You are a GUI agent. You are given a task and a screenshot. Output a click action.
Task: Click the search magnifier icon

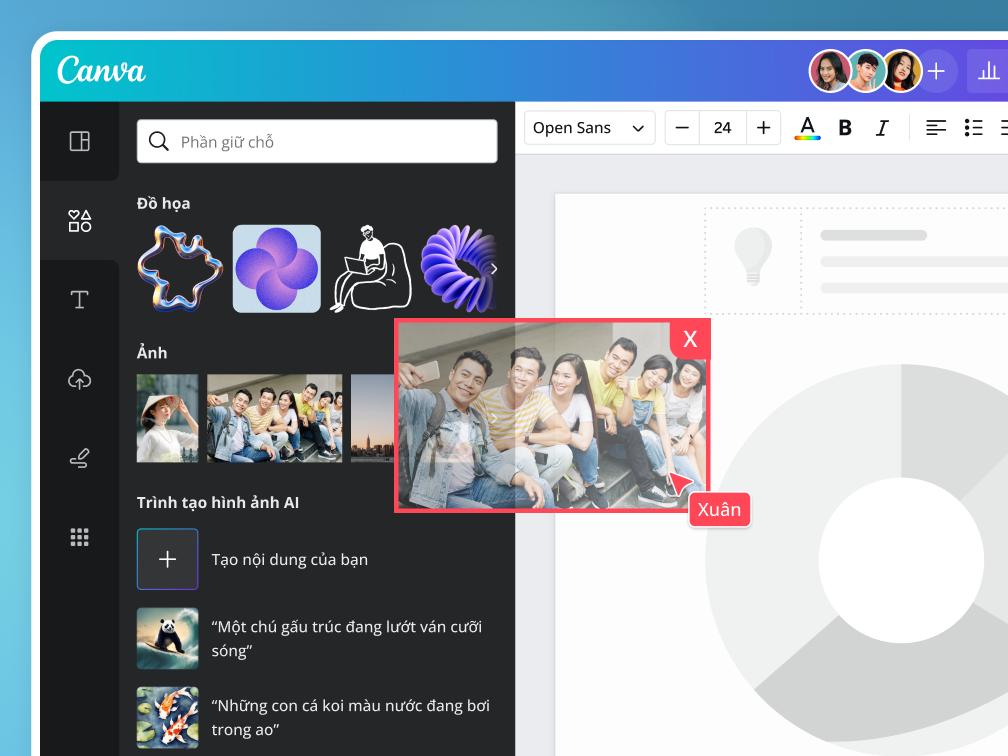point(158,141)
